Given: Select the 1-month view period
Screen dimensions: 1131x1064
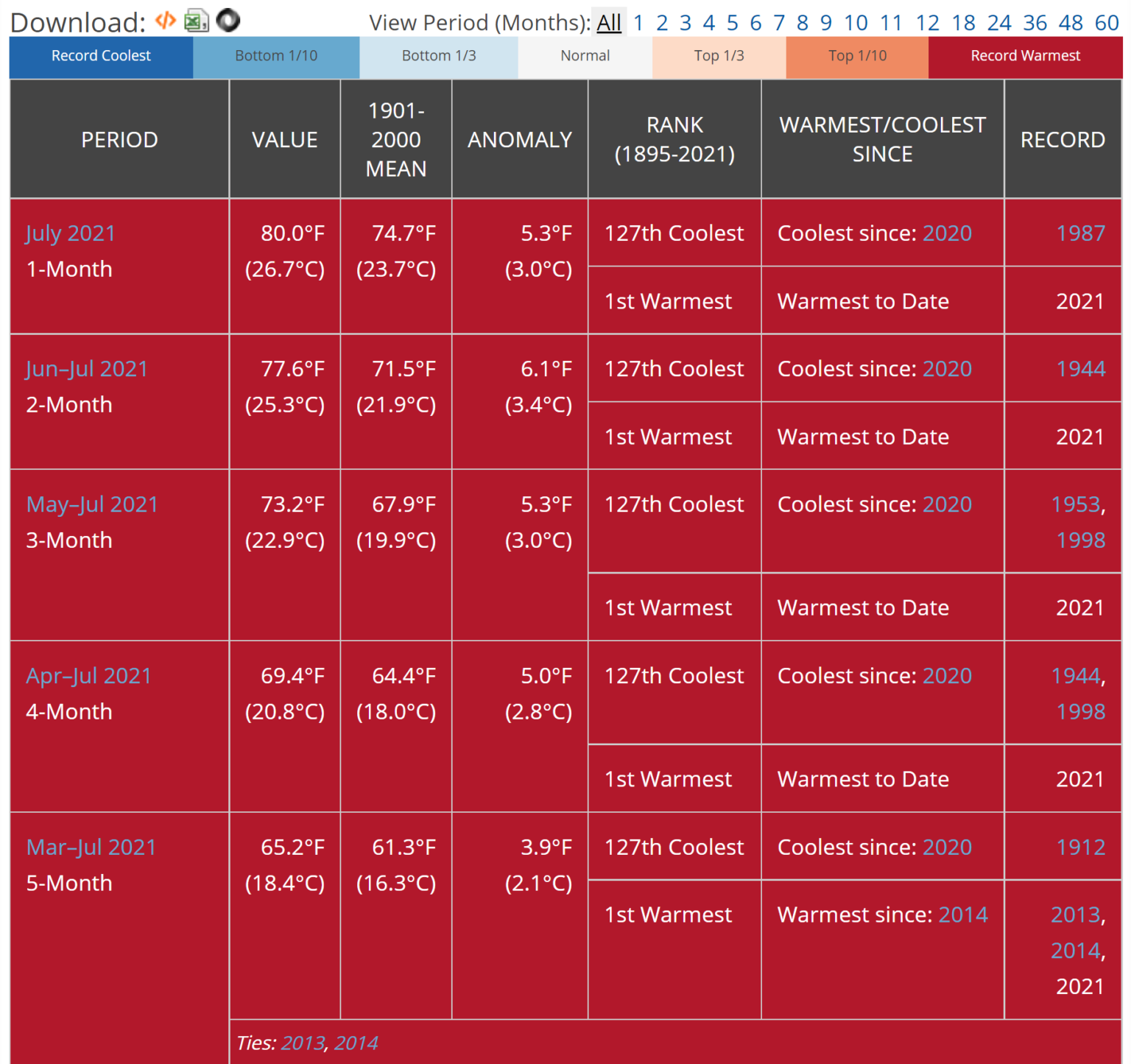Looking at the screenshot, I should (638, 23).
